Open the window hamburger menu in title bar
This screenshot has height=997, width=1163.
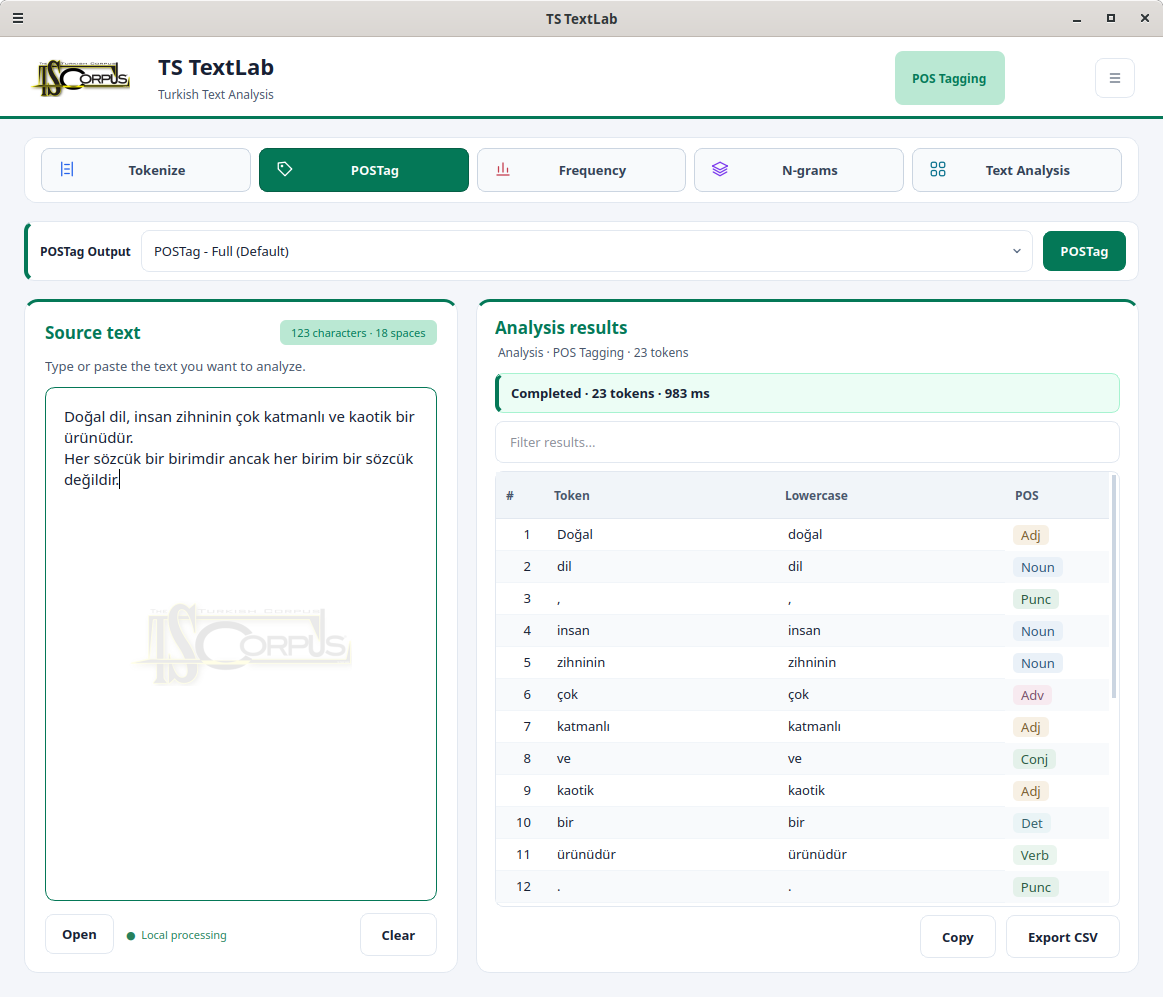tap(18, 18)
